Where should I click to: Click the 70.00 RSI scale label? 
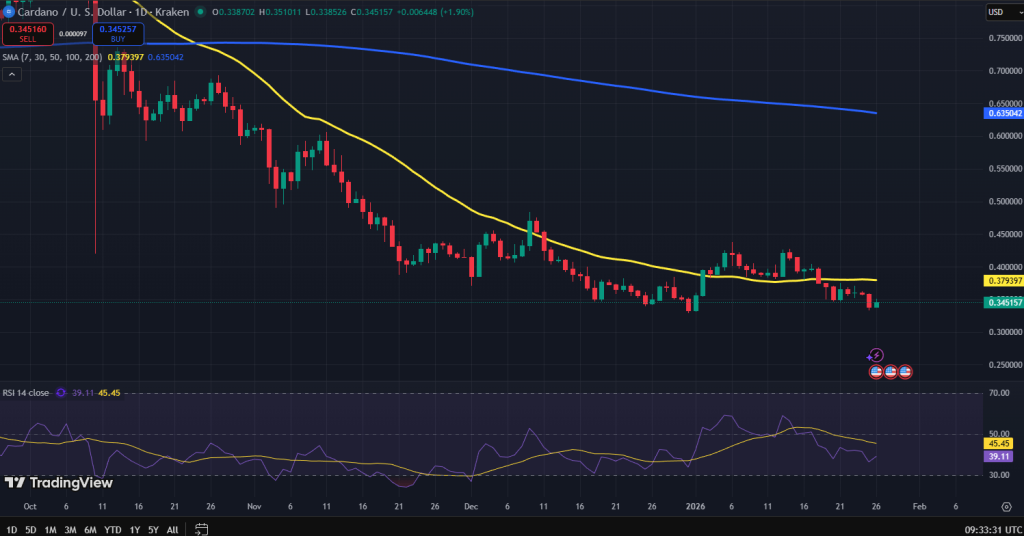tap(999, 393)
